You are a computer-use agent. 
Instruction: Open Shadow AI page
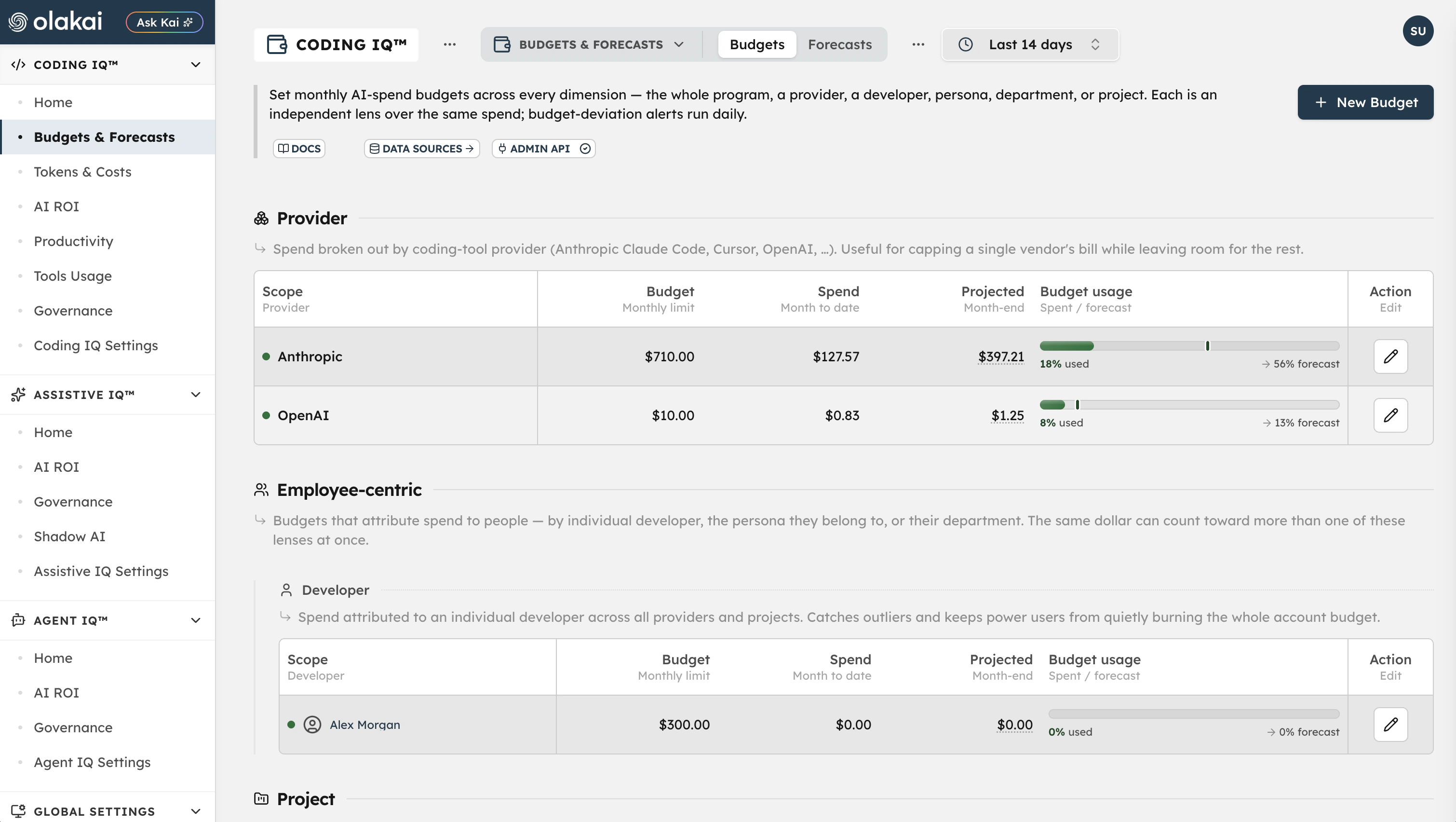69,536
